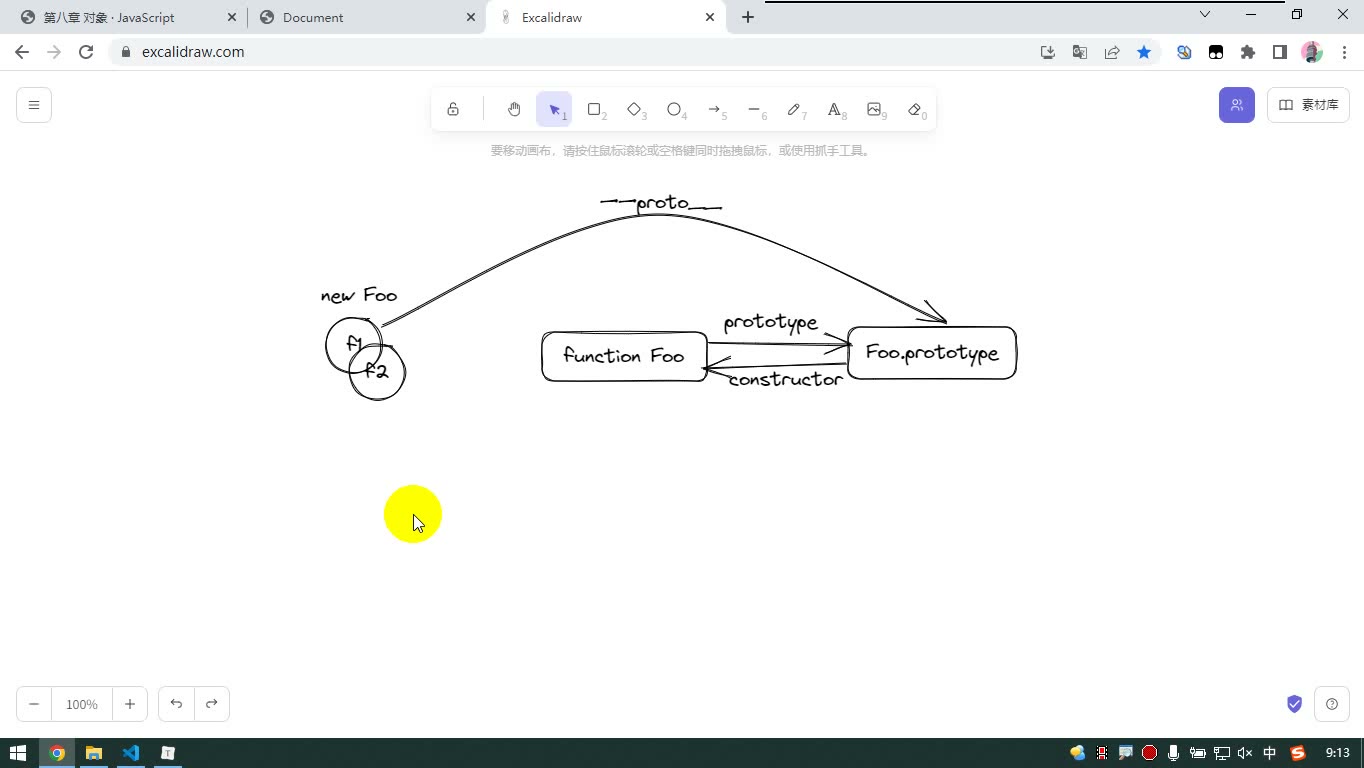This screenshot has height=768, width=1364.
Task: Zoom in with the plus button
Action: pyautogui.click(x=130, y=704)
